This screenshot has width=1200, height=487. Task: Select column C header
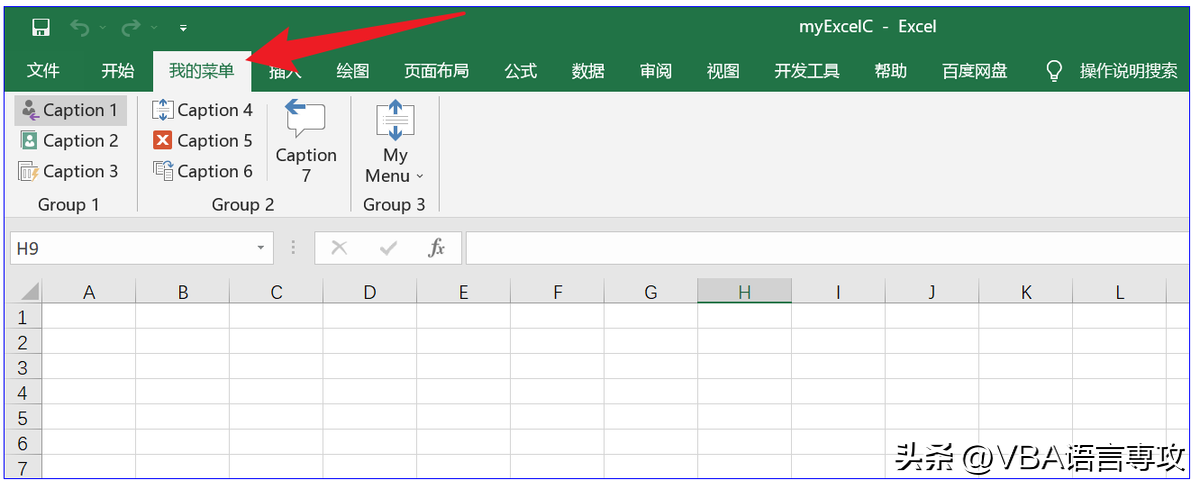(x=276, y=292)
